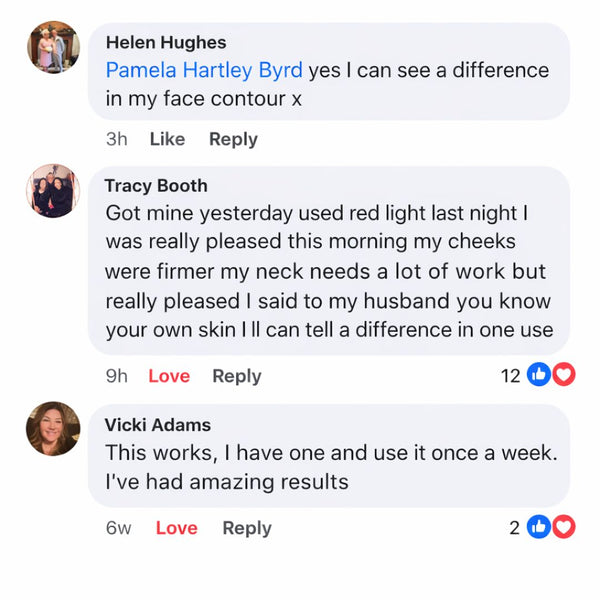Click the Tracy Booth name
The image size is (600, 600).
click(156, 186)
